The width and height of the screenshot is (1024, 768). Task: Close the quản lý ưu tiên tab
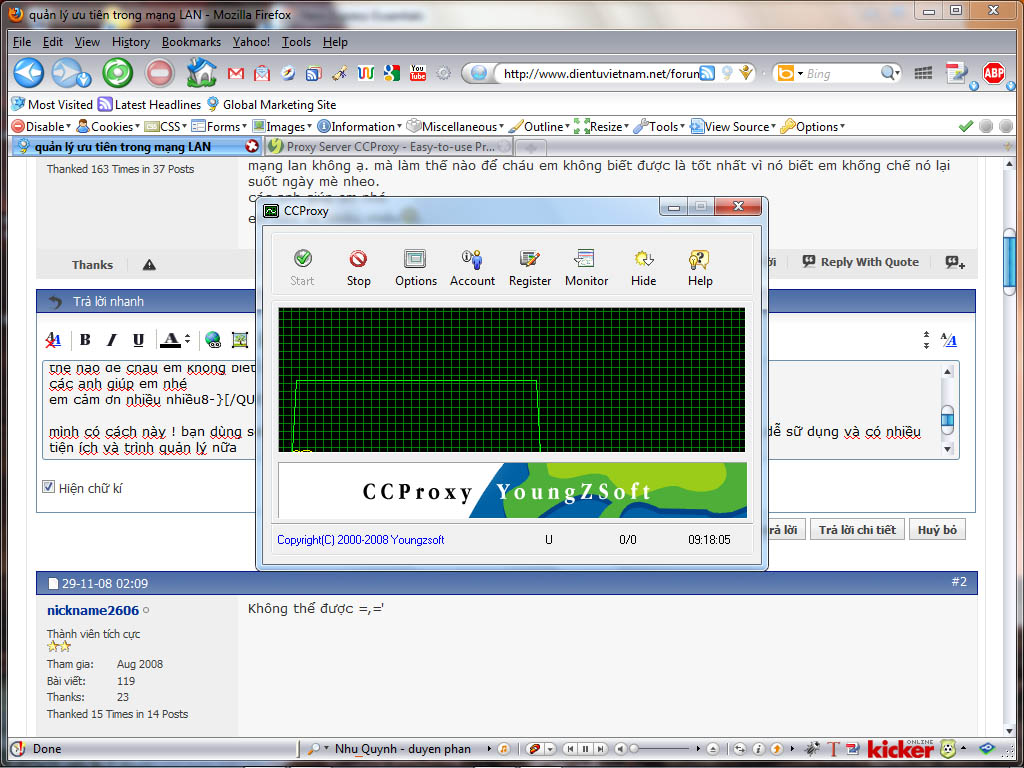pyautogui.click(x=251, y=146)
